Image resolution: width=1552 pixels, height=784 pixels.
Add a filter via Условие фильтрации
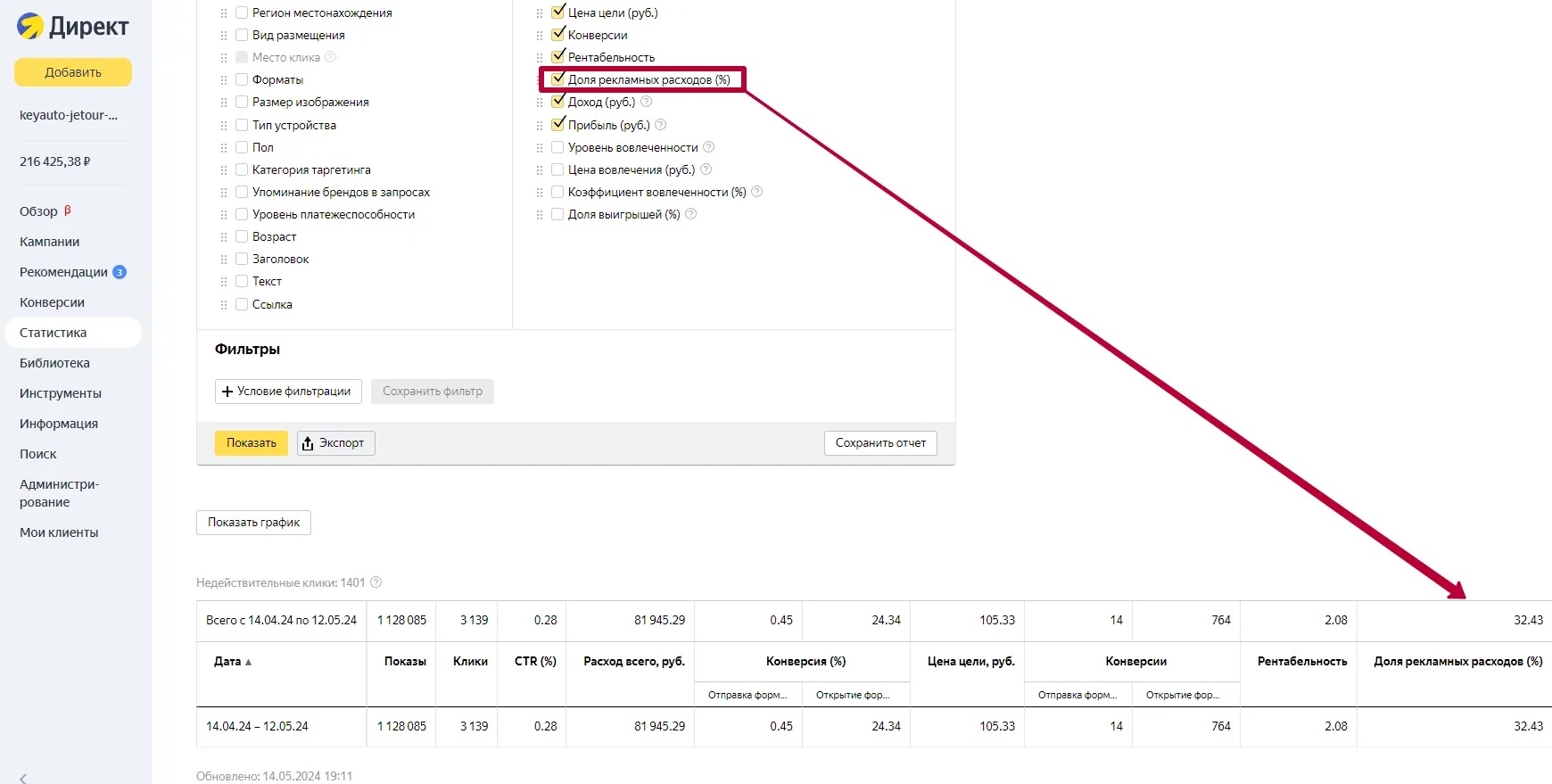[x=288, y=392]
